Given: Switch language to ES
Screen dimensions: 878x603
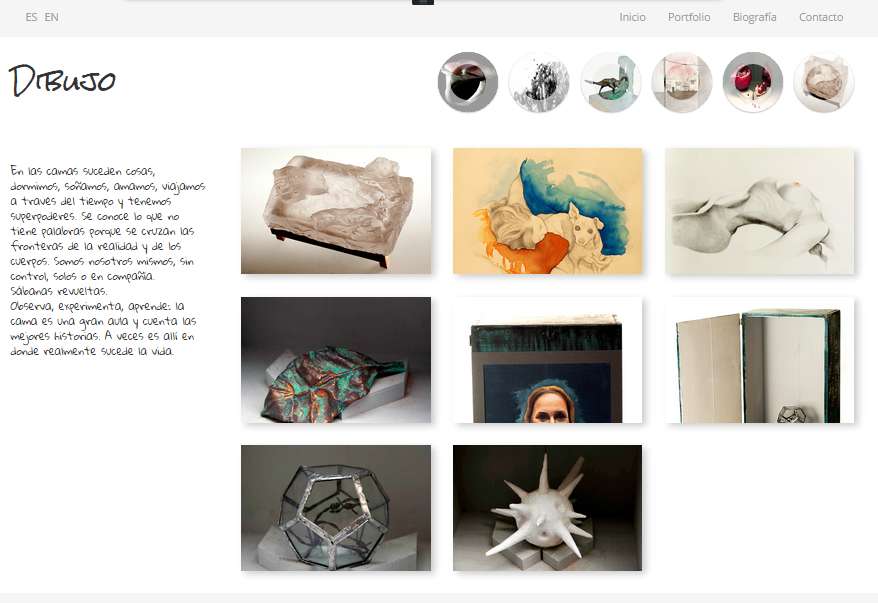Looking at the screenshot, I should (x=31, y=17).
